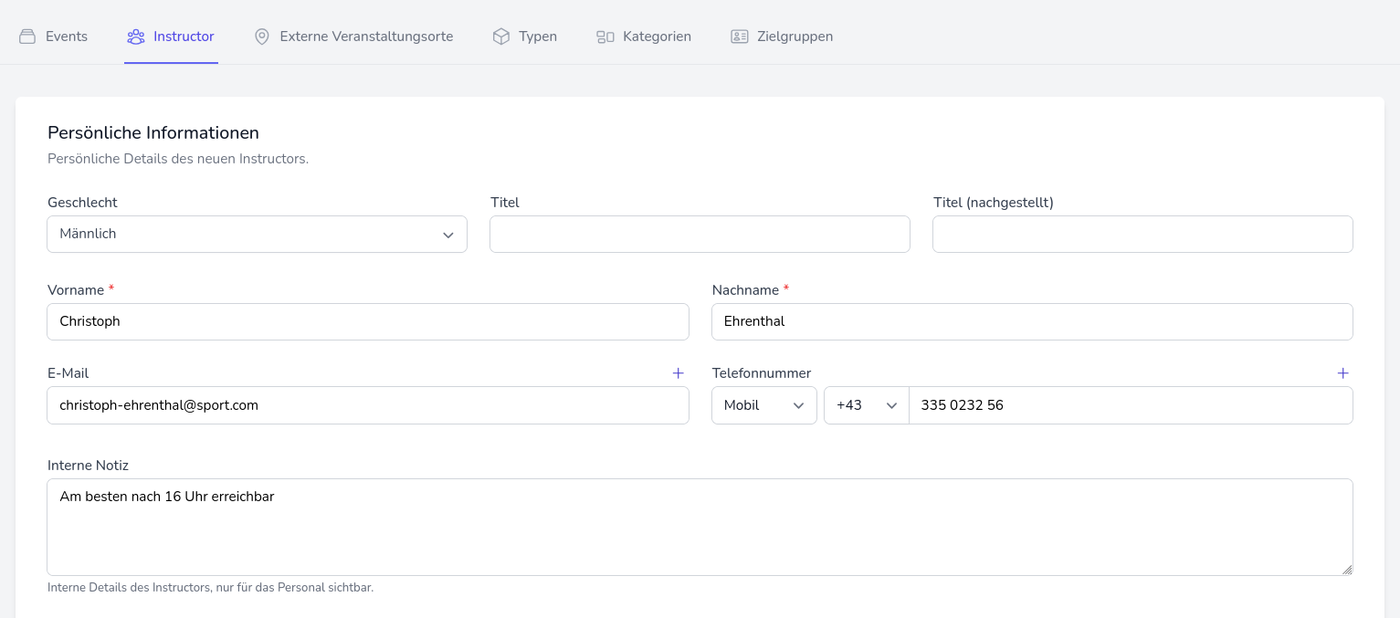Add another Telefonnummer with plus icon

1342,373
